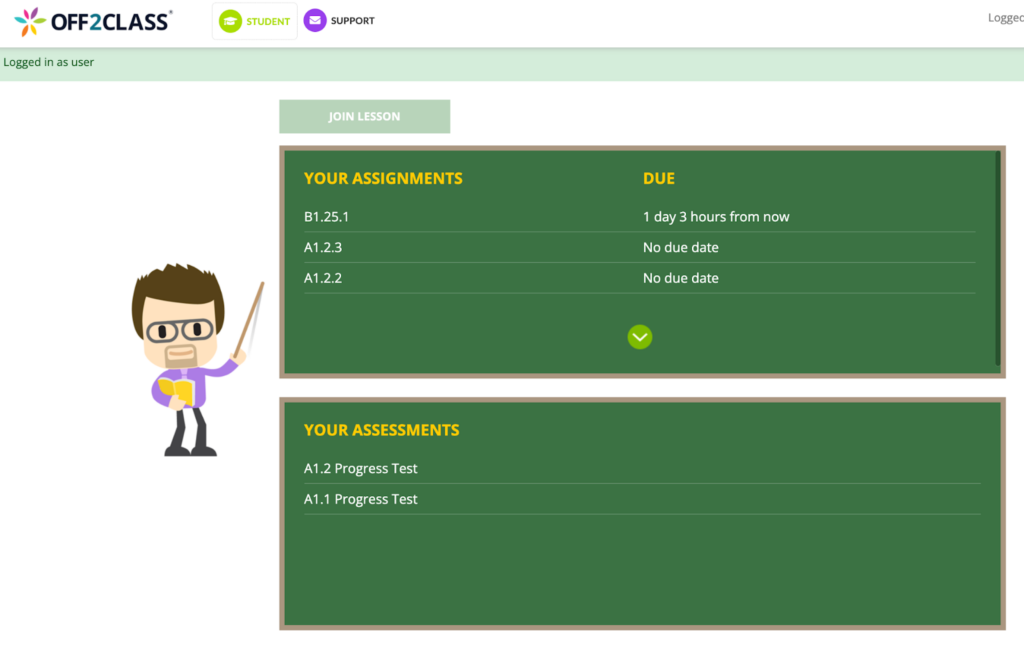The image size is (1024, 646).
Task: Open assignment B1.25.1
Action: (327, 216)
